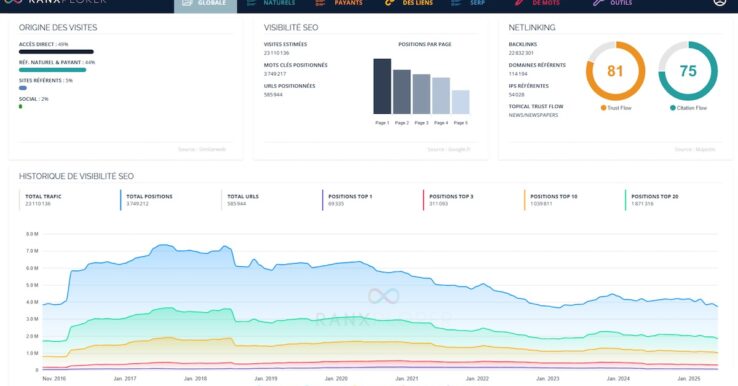Click the Citation Flow 75 gauge

[x=688, y=71]
